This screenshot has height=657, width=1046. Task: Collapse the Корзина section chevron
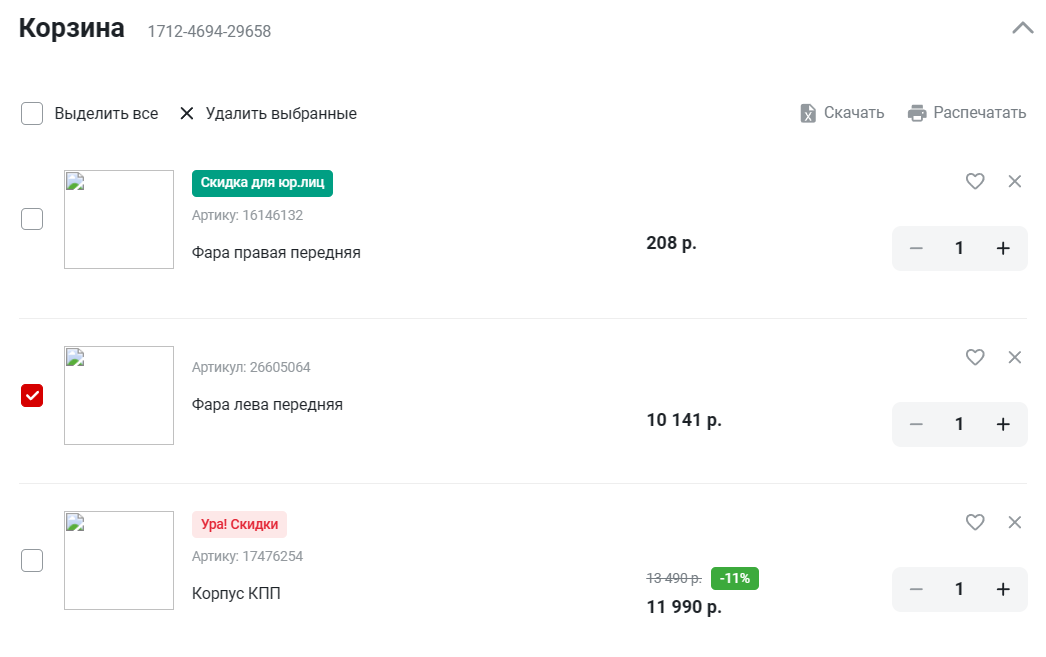pyautogui.click(x=1022, y=28)
